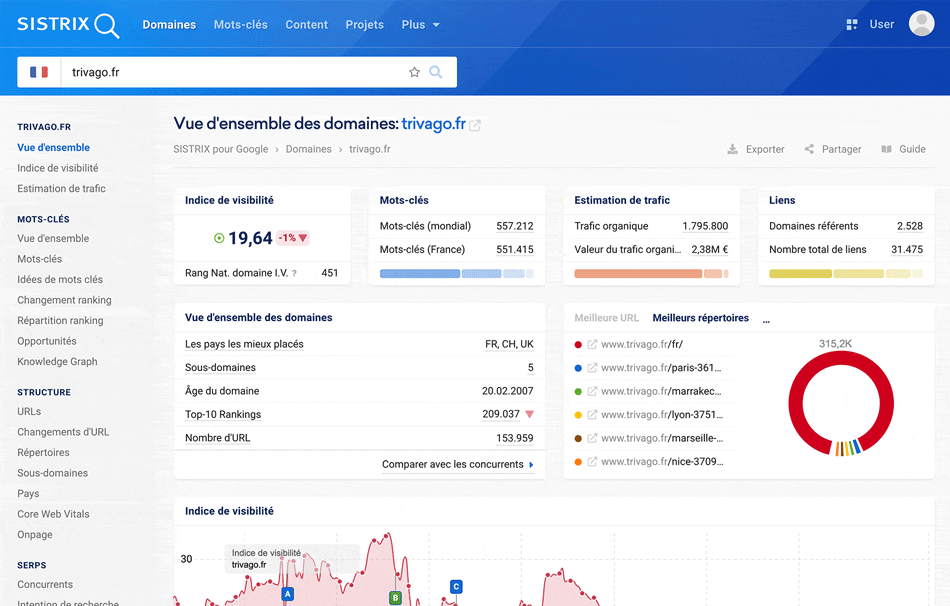950x606 pixels.
Task: Open external link icon for trivago.fr/paris-361
Action: pos(593,368)
